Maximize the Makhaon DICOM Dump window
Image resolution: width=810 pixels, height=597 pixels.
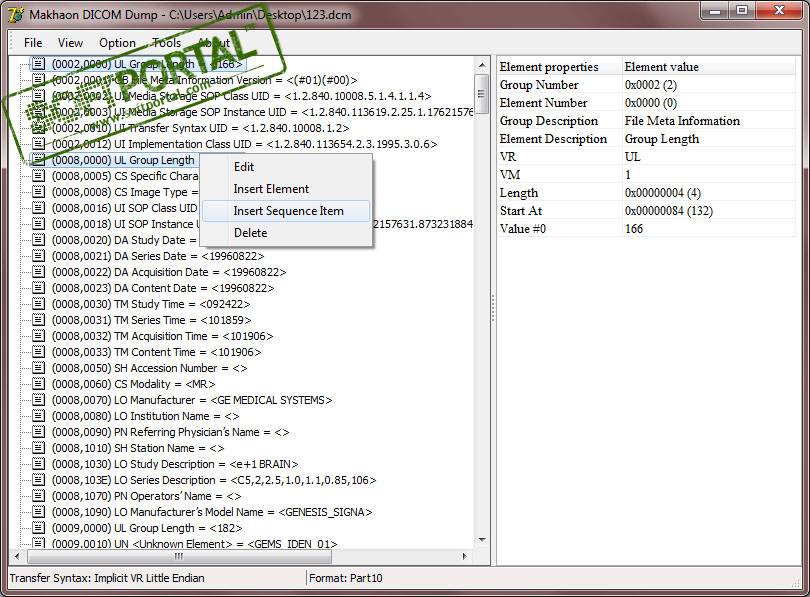coord(742,10)
